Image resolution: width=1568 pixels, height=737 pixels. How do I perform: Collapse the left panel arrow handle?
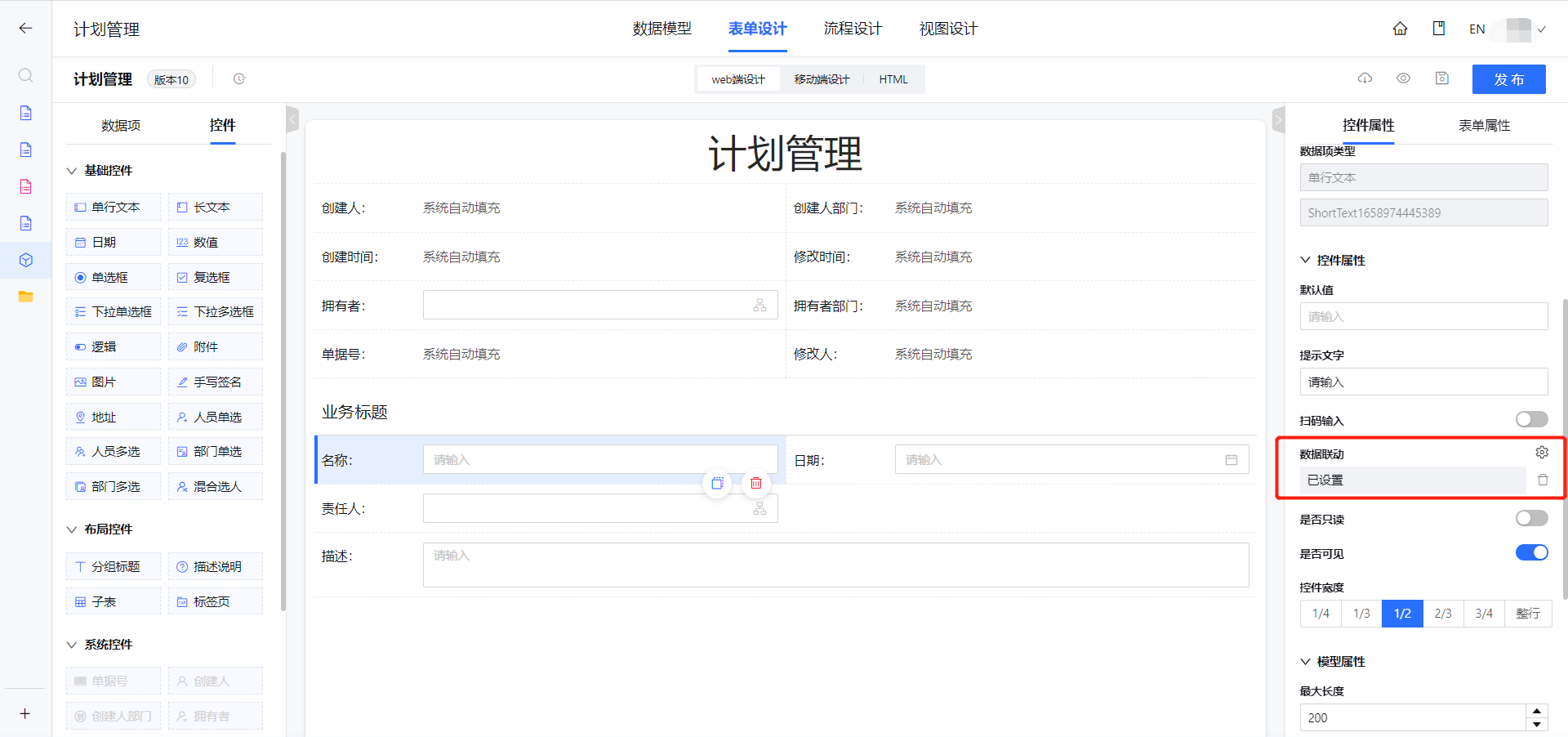[x=292, y=119]
